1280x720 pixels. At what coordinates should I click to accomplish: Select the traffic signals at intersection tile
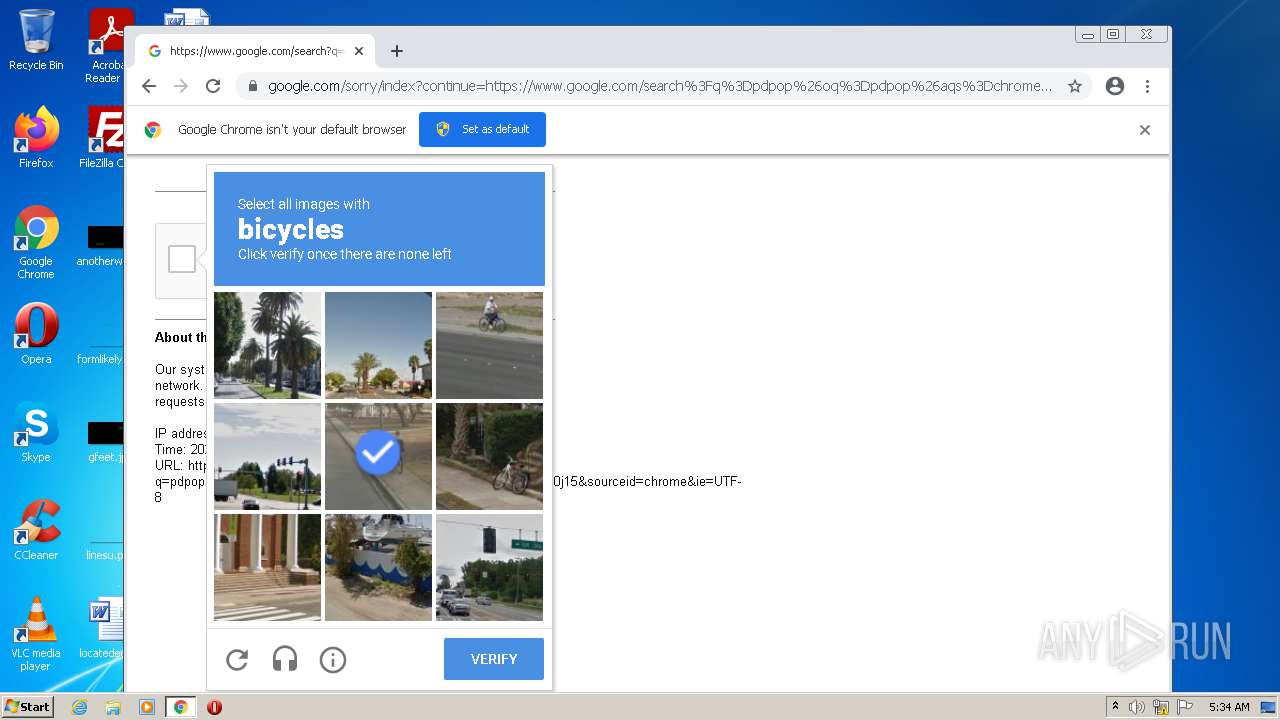267,456
